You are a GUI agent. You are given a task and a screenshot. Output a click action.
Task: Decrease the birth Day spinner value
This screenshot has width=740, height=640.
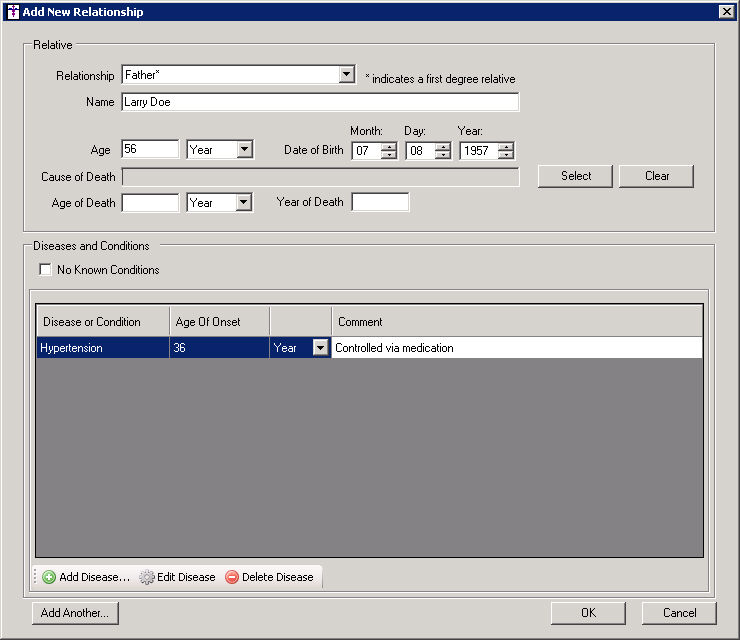click(442, 154)
